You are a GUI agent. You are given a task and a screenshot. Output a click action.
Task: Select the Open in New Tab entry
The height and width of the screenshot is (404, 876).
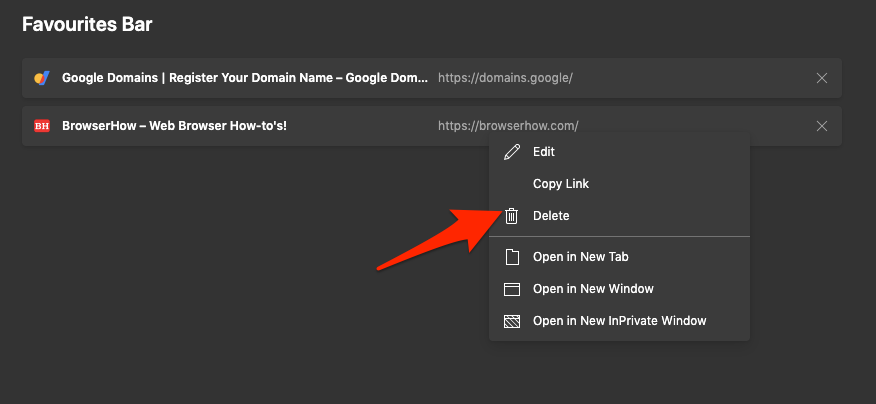580,257
